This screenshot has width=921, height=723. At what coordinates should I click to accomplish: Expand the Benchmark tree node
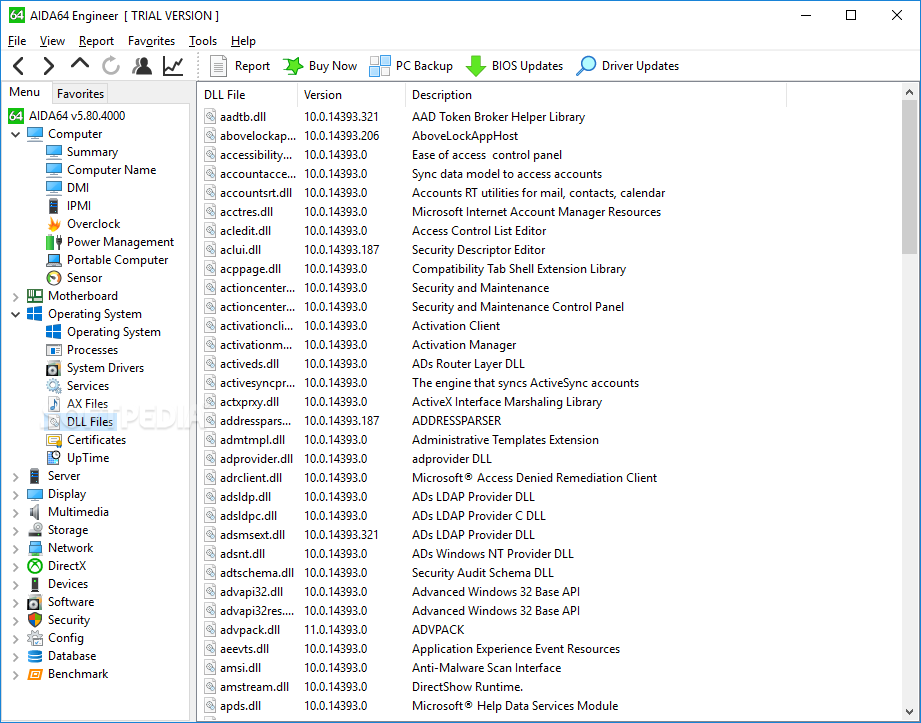15,675
